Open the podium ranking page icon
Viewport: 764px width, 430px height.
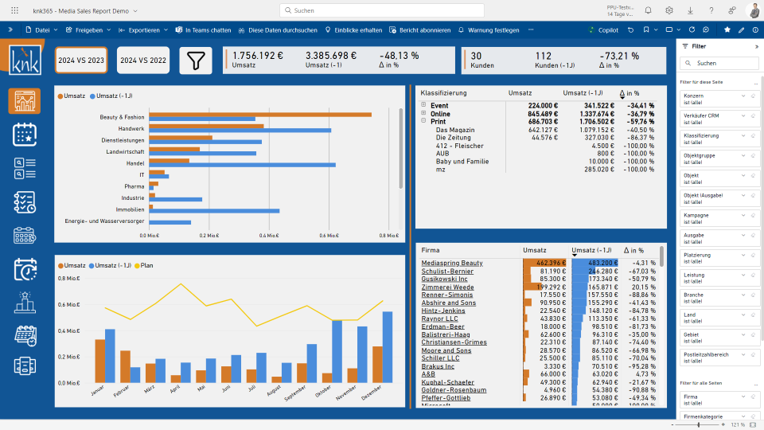pyautogui.click(x=24, y=302)
